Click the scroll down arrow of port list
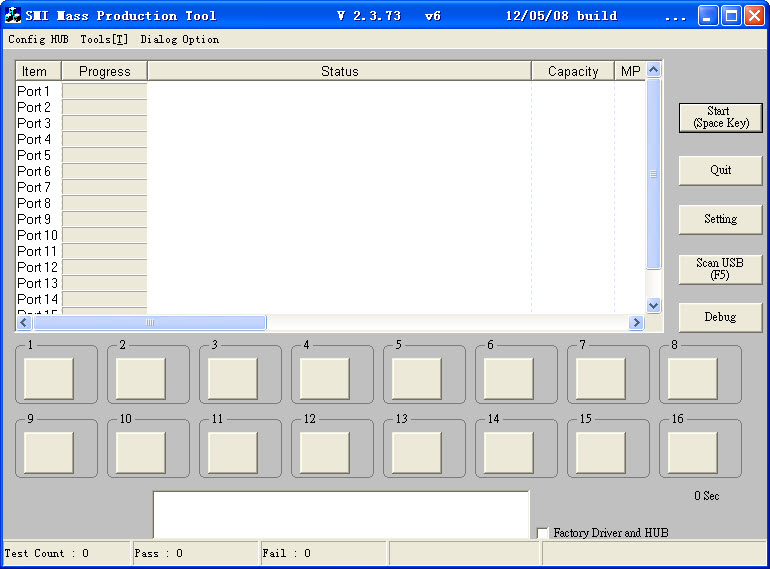 (653, 305)
